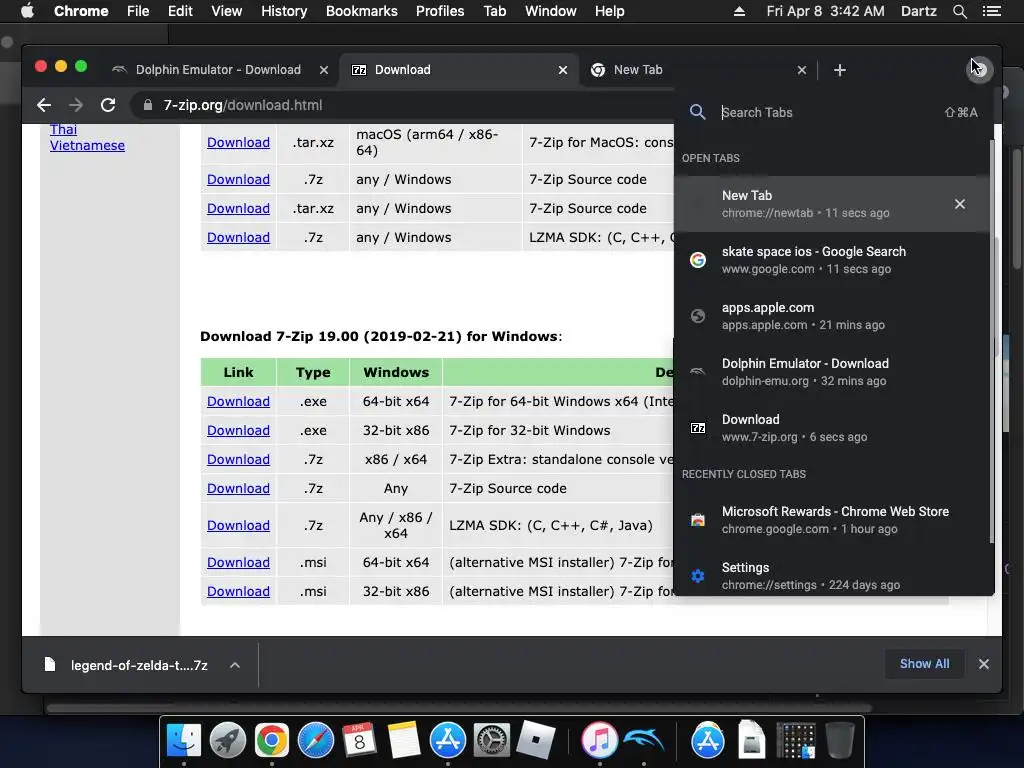The image size is (1024, 768).
Task: Click the Thai language link
Action: pos(63,129)
